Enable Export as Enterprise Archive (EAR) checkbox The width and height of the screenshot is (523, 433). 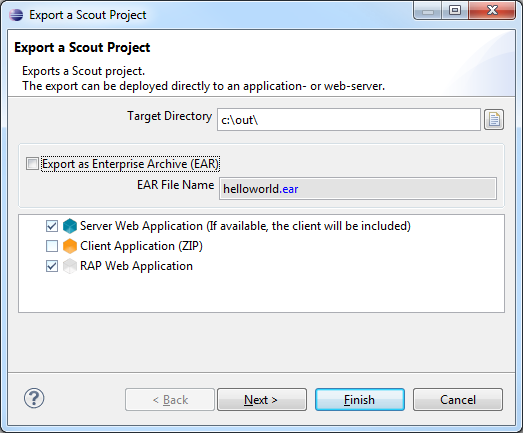pyautogui.click(x=32, y=163)
